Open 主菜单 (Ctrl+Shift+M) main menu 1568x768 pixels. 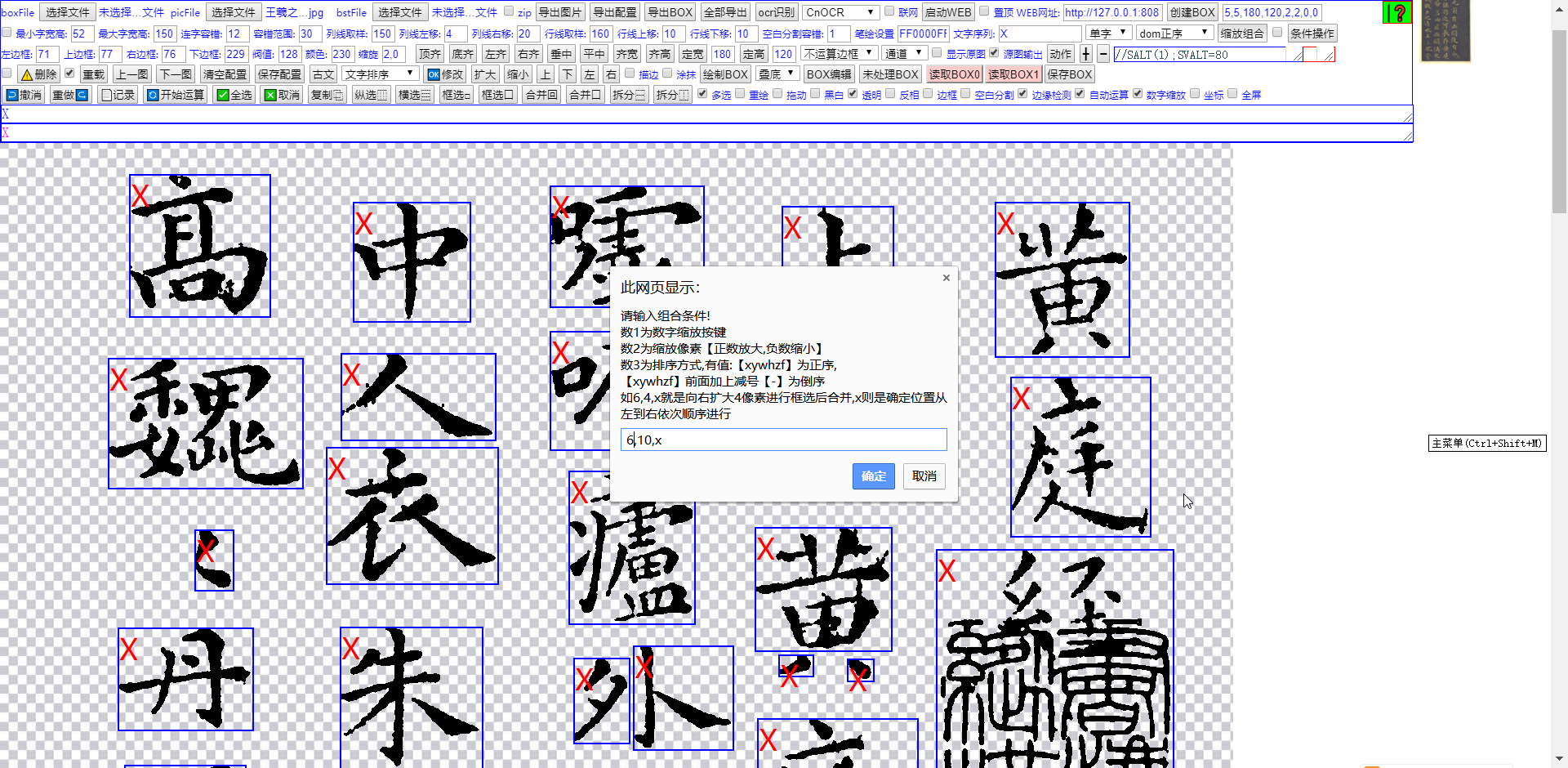coord(1486,444)
